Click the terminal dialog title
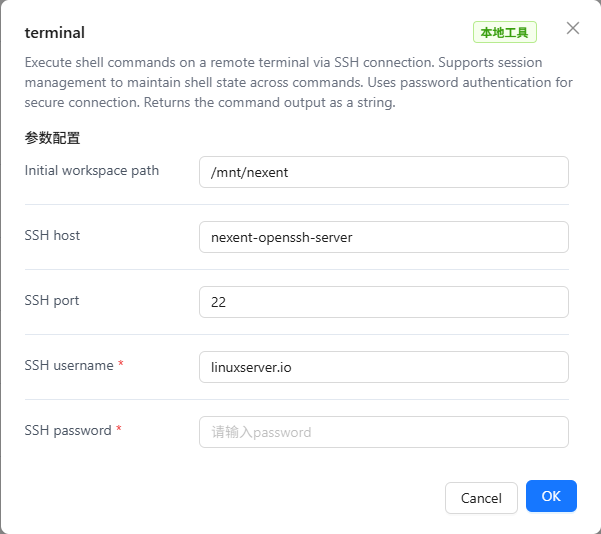Viewport: 601px width, 534px height. pyautogui.click(x=55, y=33)
